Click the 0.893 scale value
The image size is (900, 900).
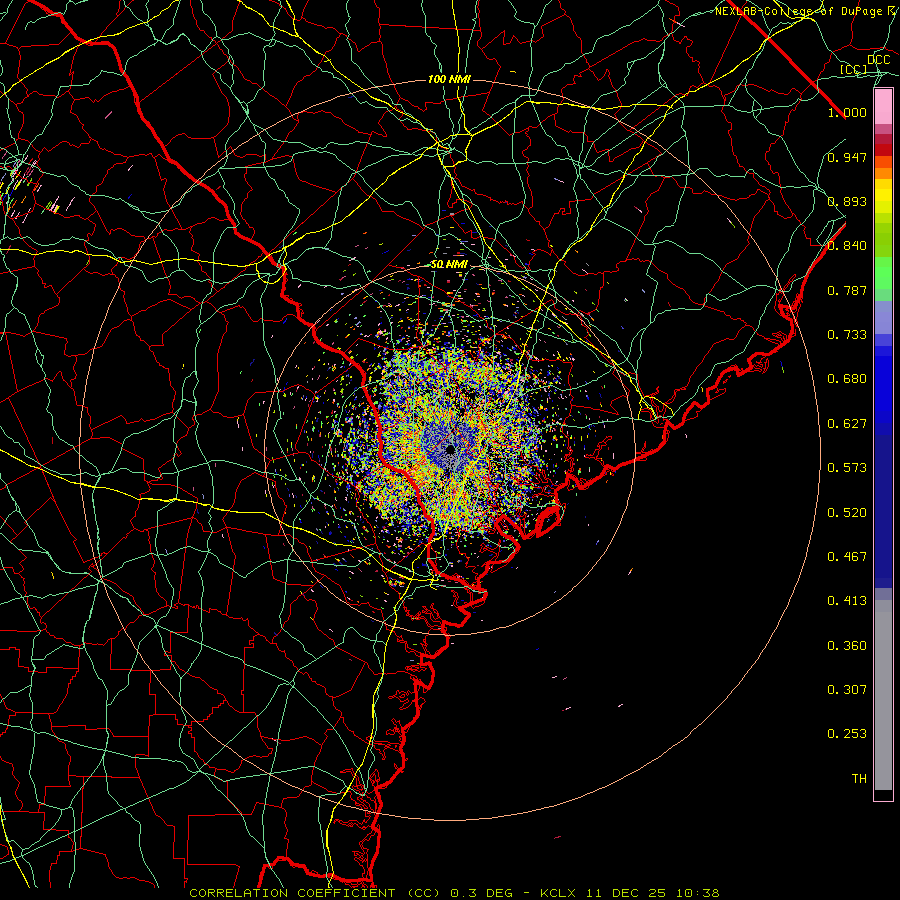click(847, 201)
